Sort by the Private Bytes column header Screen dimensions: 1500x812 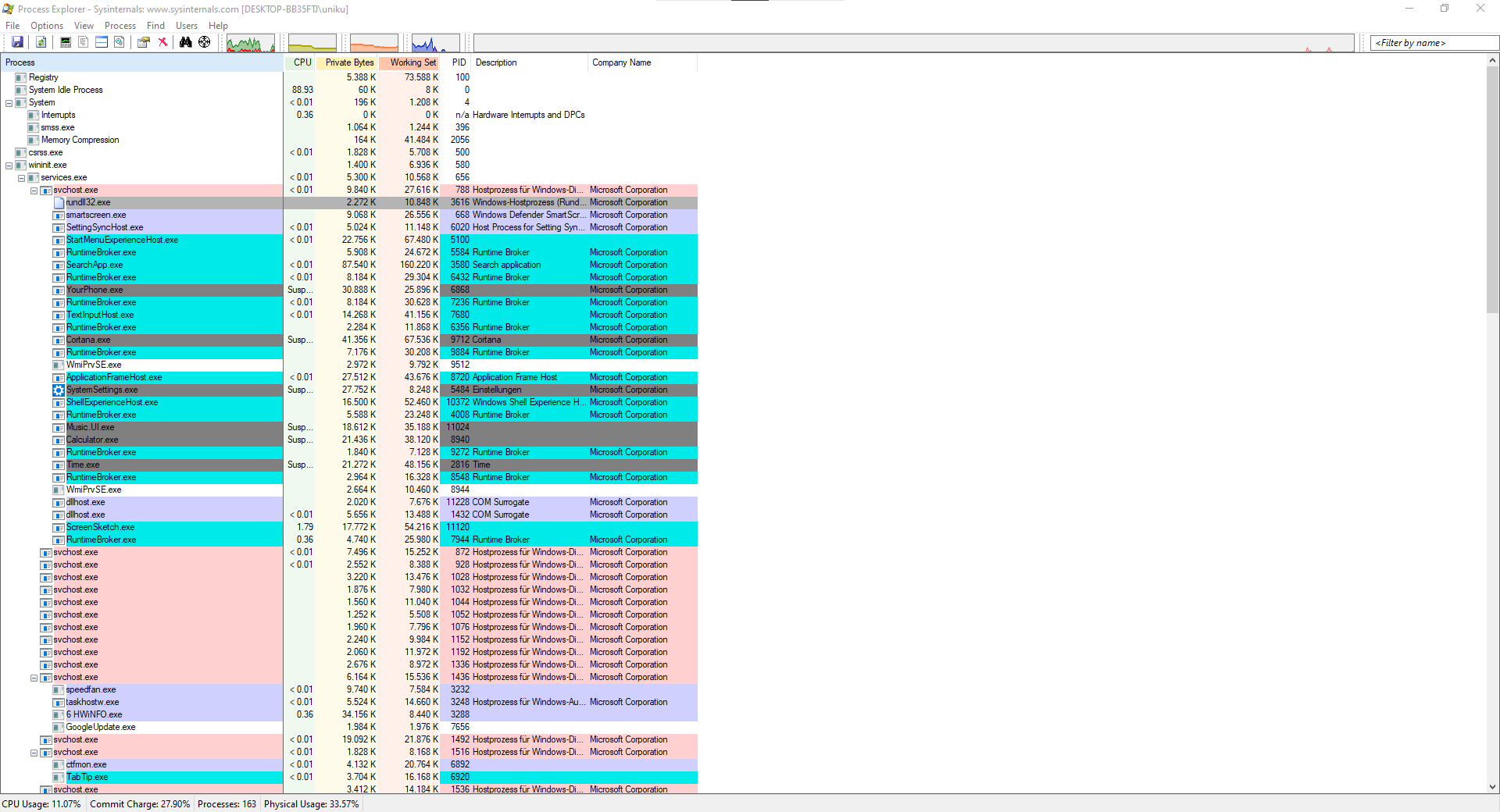[346, 62]
